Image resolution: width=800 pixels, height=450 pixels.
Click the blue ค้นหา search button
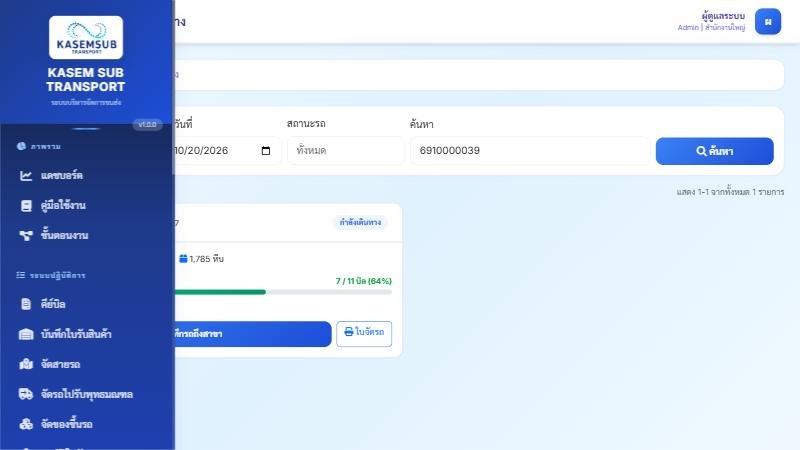pyautogui.click(x=714, y=151)
